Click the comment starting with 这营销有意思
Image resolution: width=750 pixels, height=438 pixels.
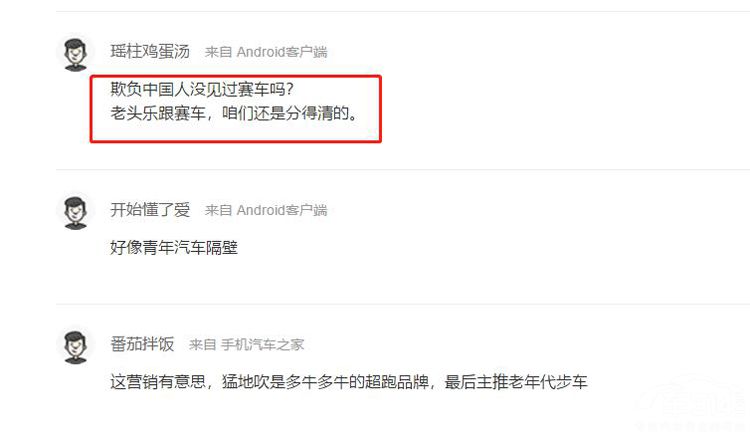coord(349,382)
